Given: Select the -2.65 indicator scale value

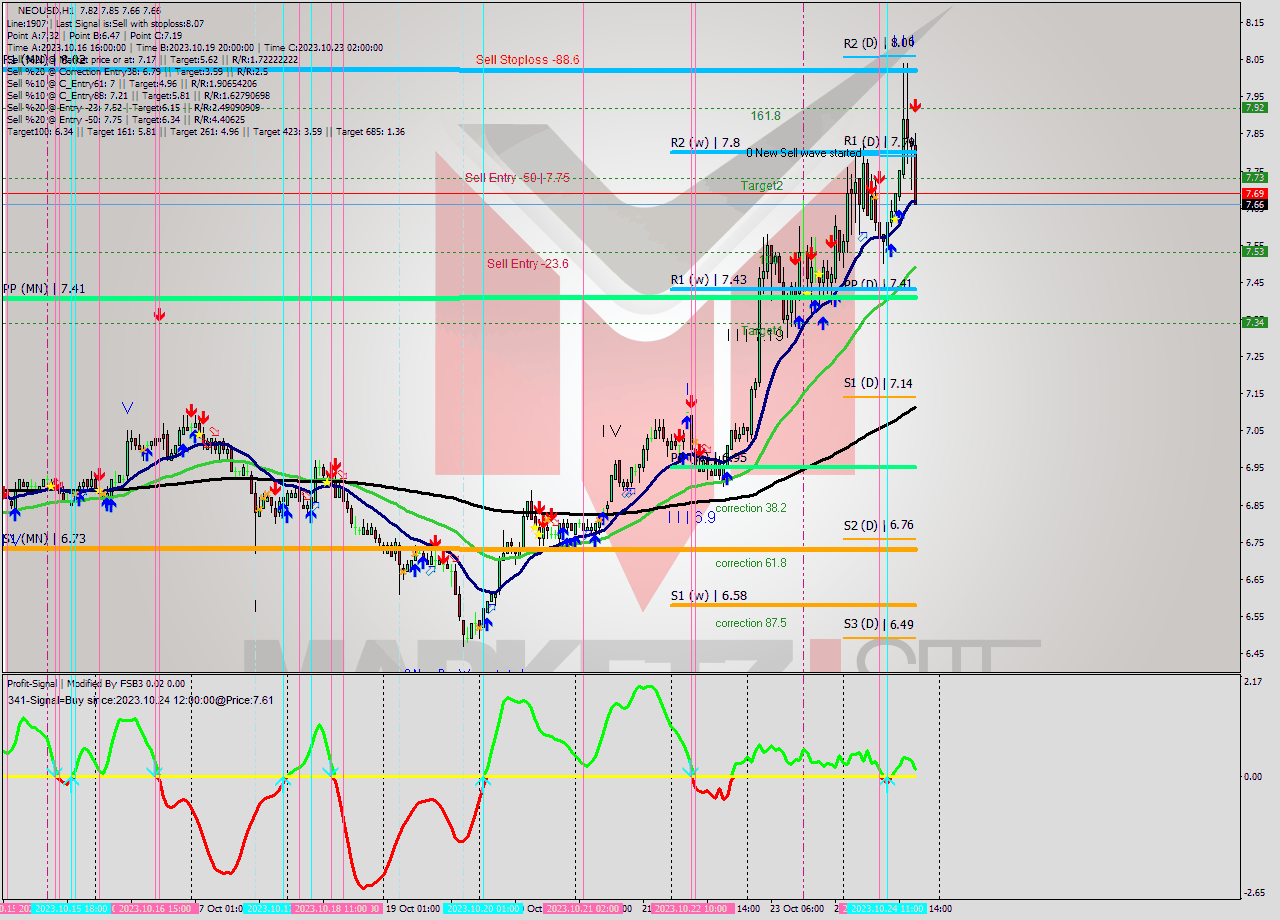Looking at the screenshot, I should [x=1252, y=893].
